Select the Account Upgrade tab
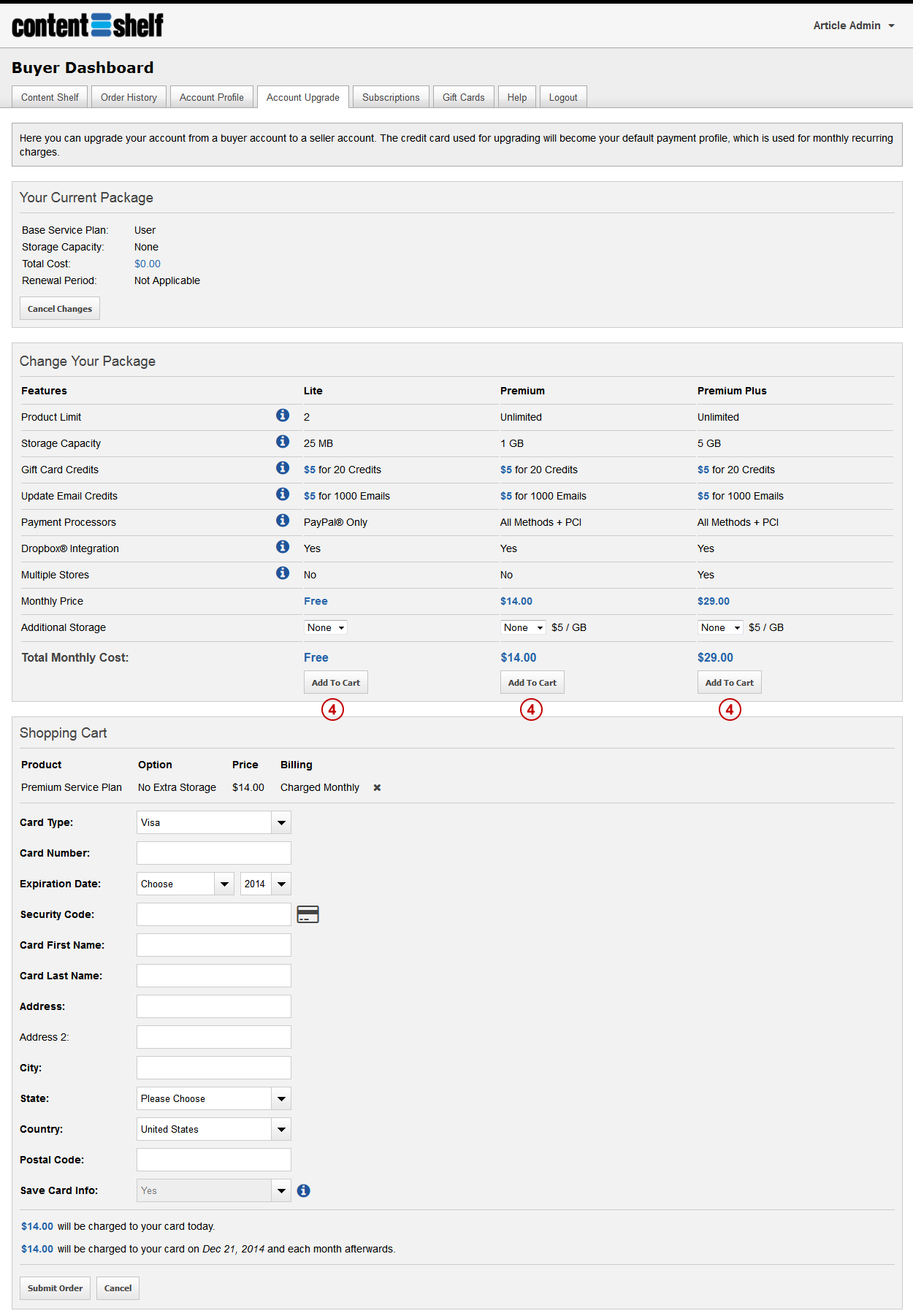Image resolution: width=913 pixels, height=1316 pixels. pos(303,97)
